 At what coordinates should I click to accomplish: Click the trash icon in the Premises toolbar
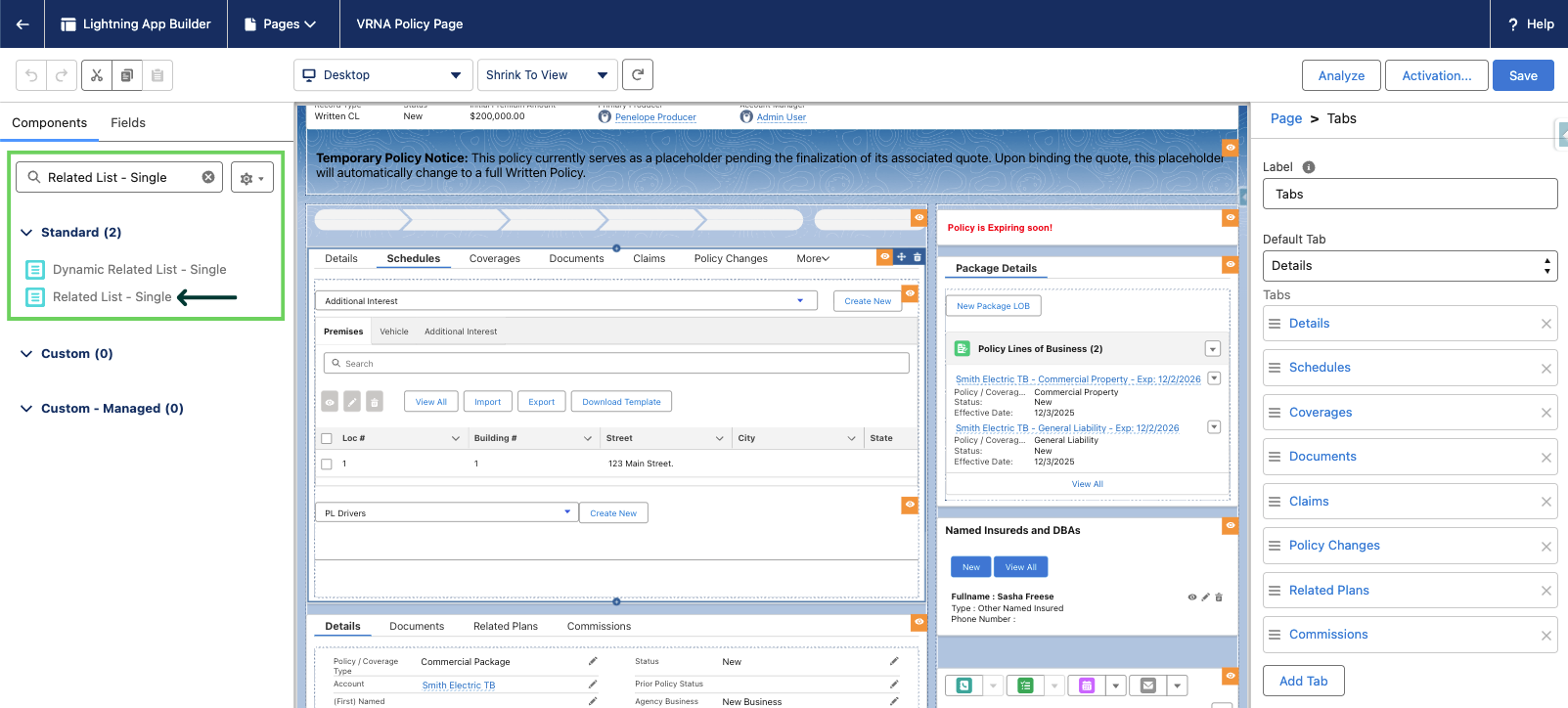(x=375, y=401)
